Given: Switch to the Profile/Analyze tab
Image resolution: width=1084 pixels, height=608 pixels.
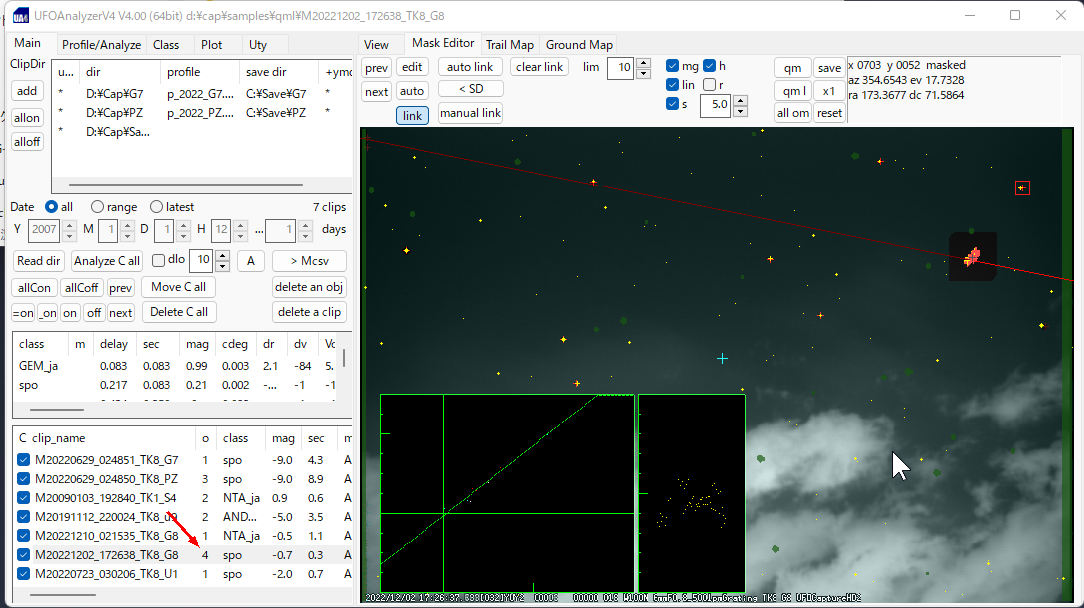Looking at the screenshot, I should pos(101,45).
